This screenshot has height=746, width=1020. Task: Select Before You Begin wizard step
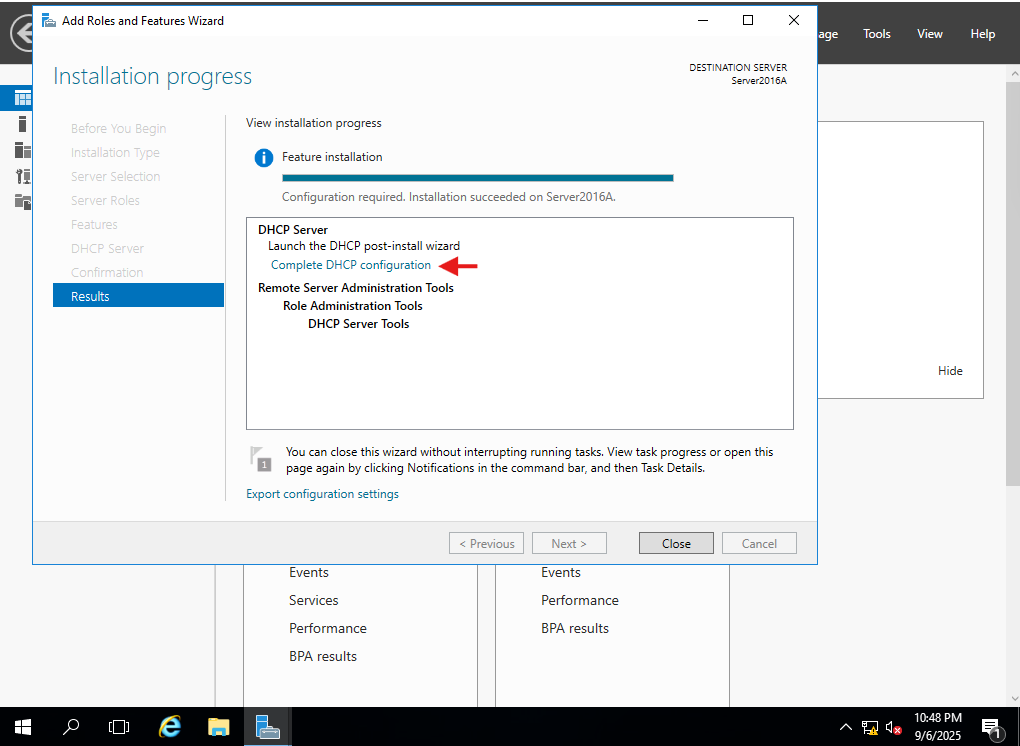click(x=118, y=129)
